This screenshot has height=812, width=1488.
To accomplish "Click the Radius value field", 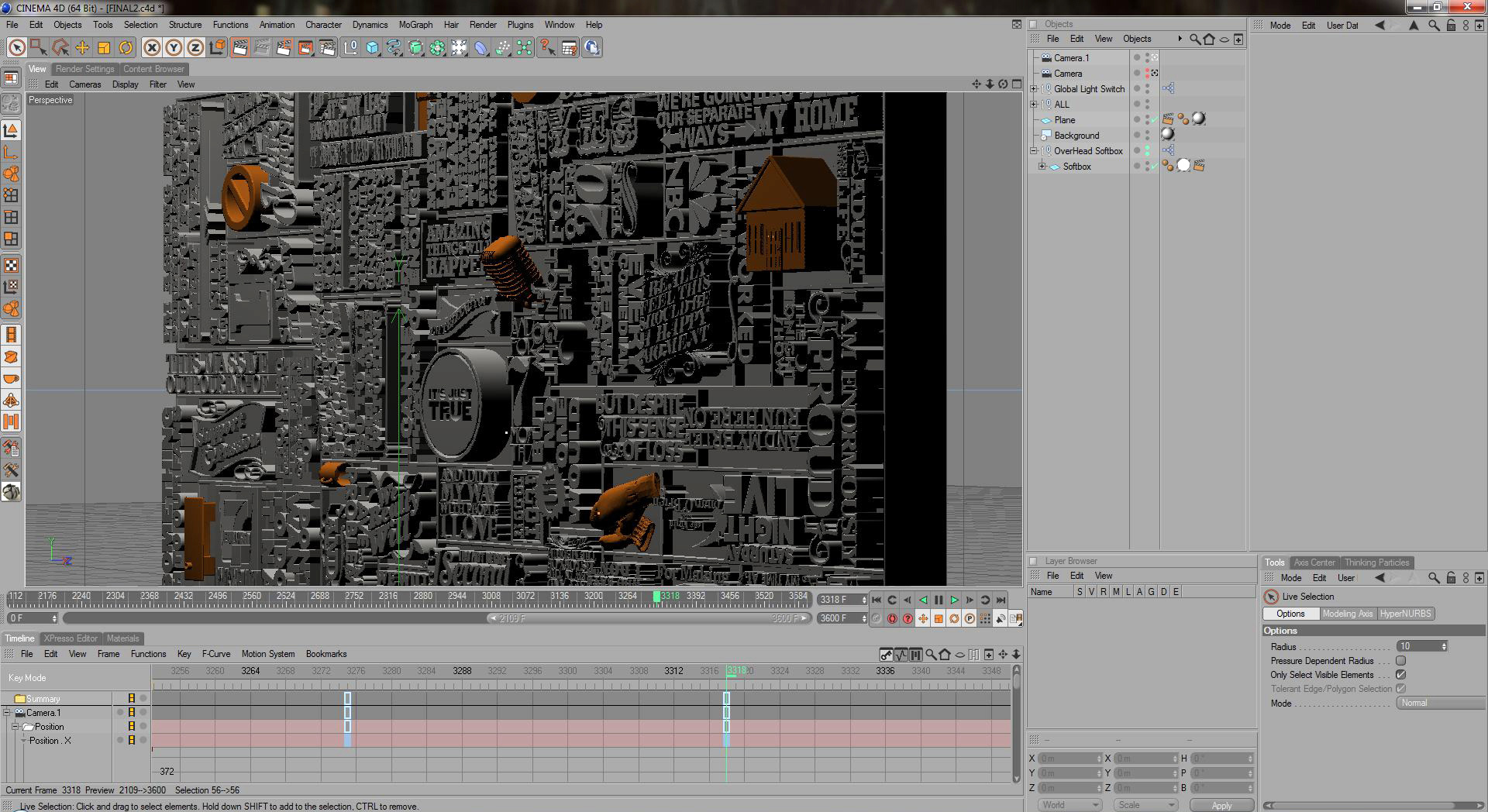I will pyautogui.click(x=1421, y=646).
